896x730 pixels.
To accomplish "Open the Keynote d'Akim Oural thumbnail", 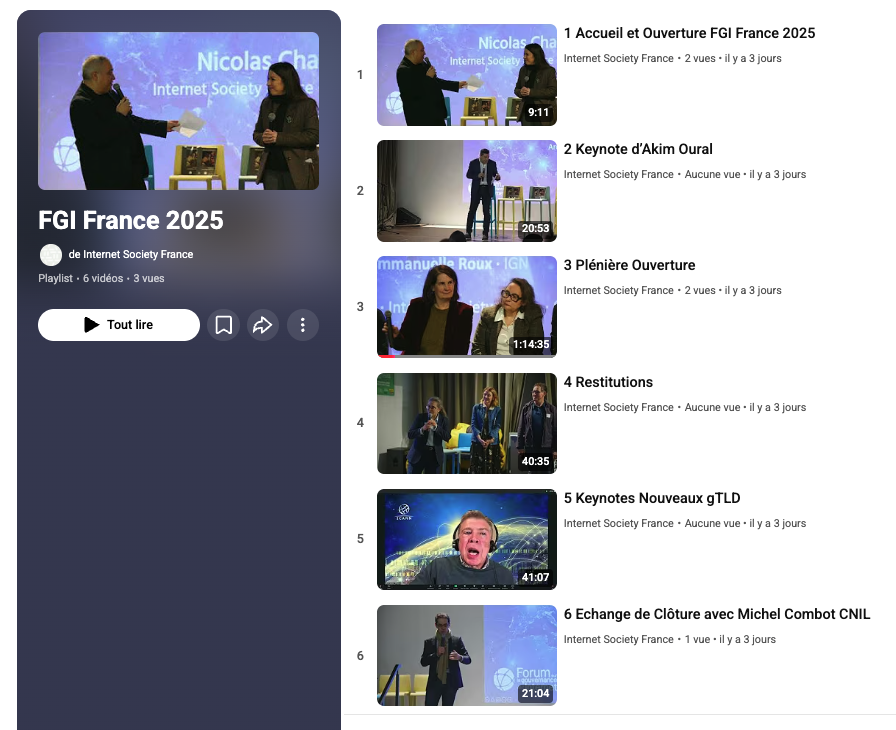I will point(466,191).
